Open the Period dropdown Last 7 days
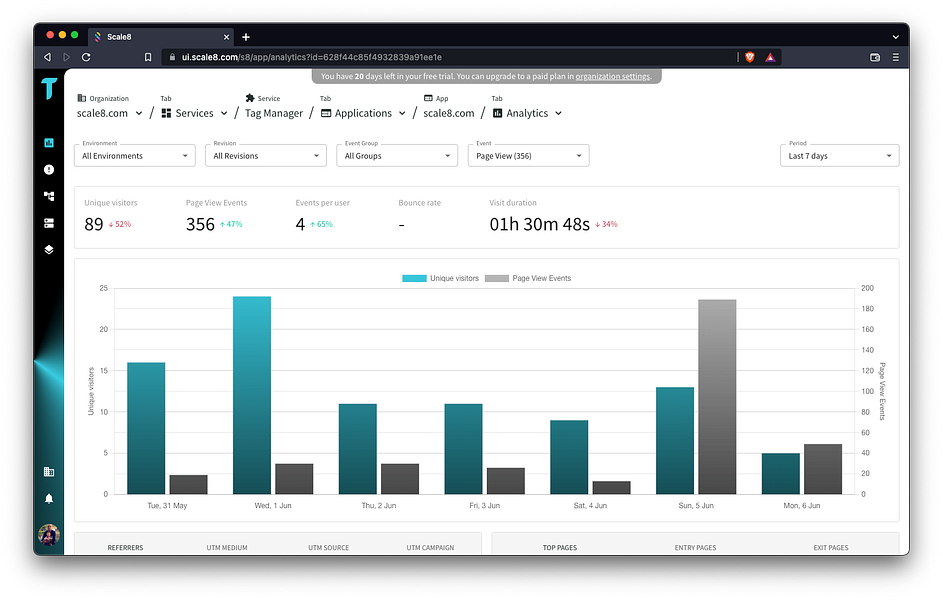943x600 pixels. (840, 156)
